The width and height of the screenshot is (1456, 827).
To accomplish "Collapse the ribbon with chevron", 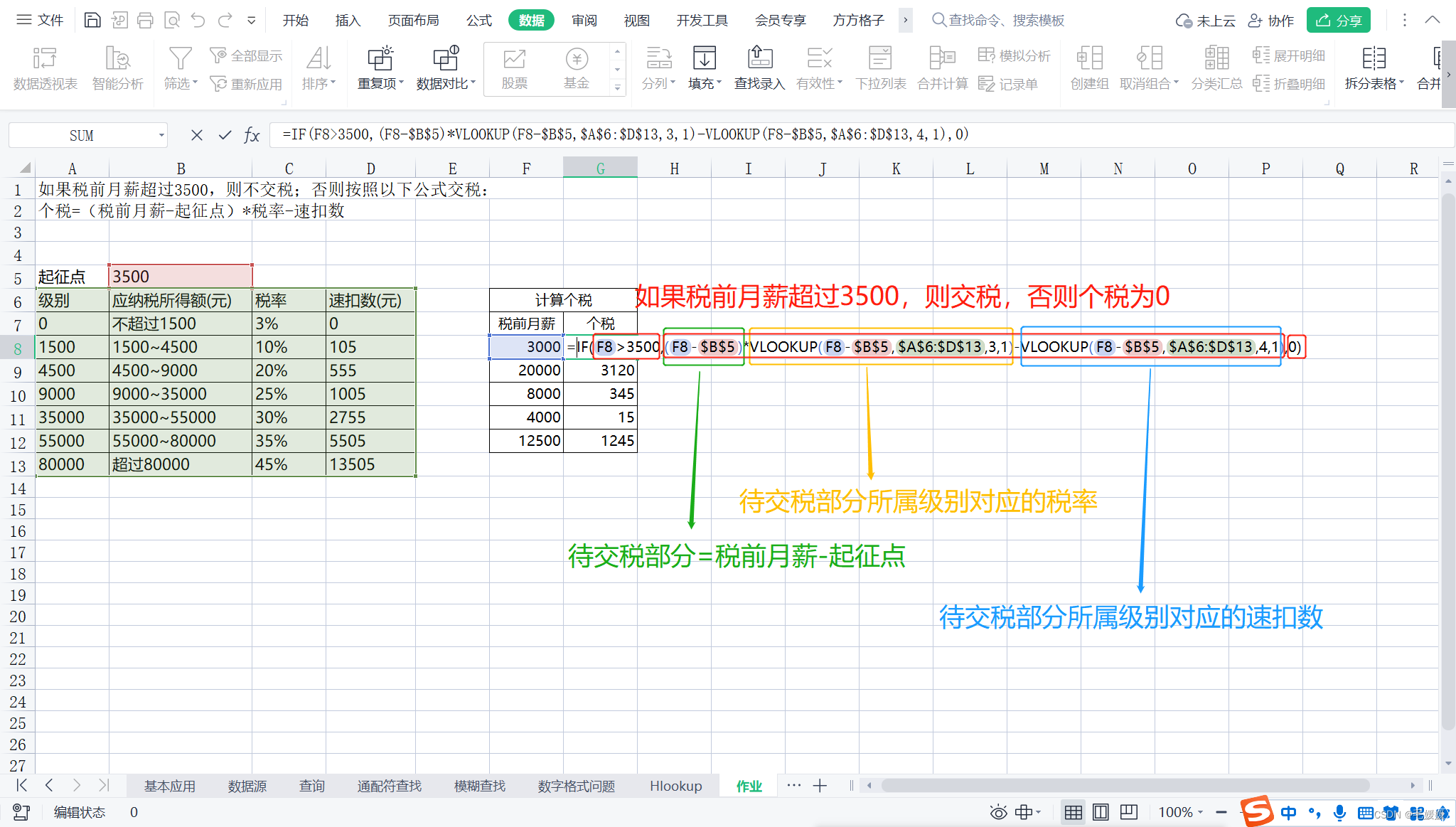I will 1433,20.
